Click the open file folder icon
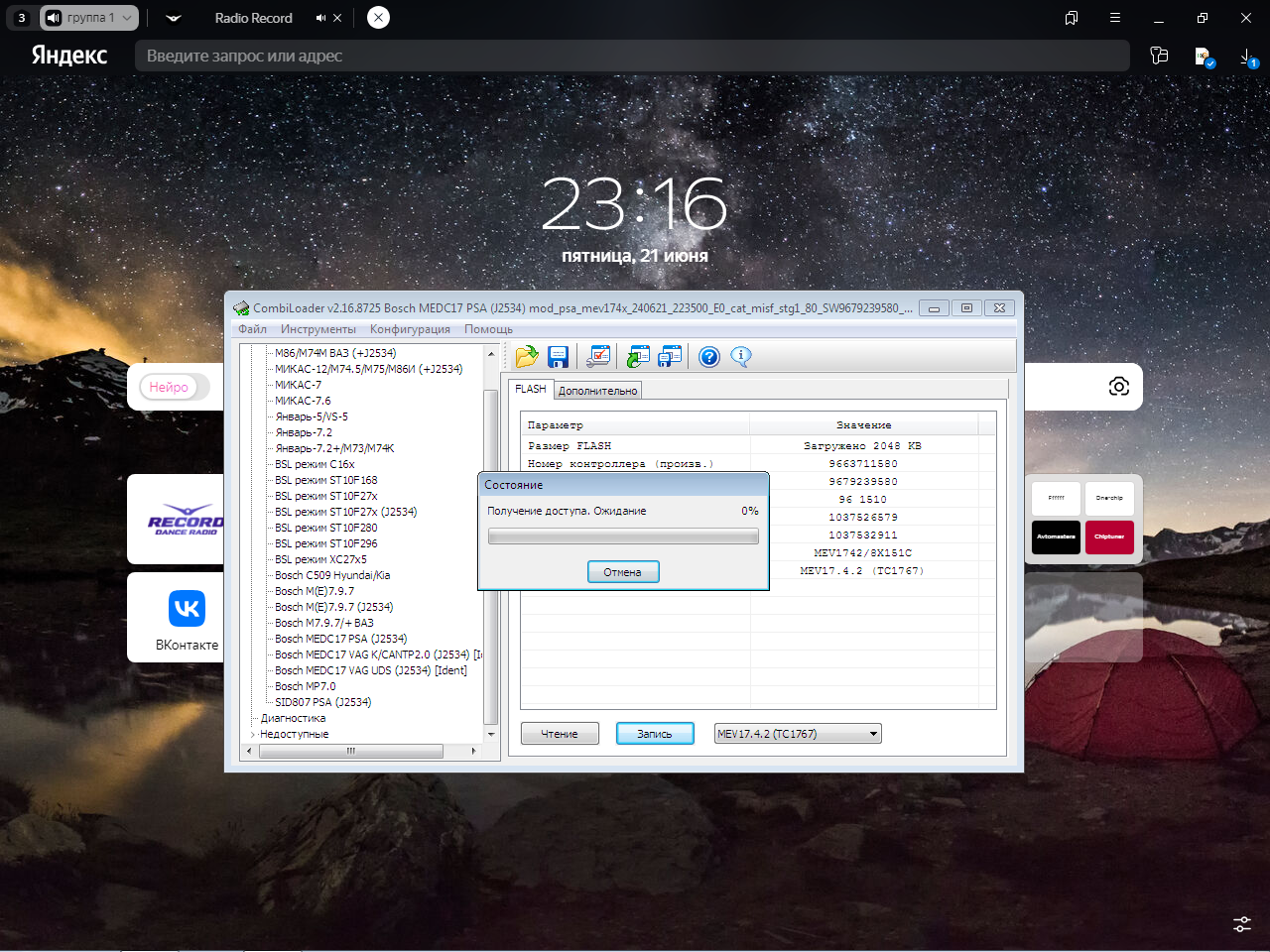The width and height of the screenshot is (1270, 952). tap(526, 357)
